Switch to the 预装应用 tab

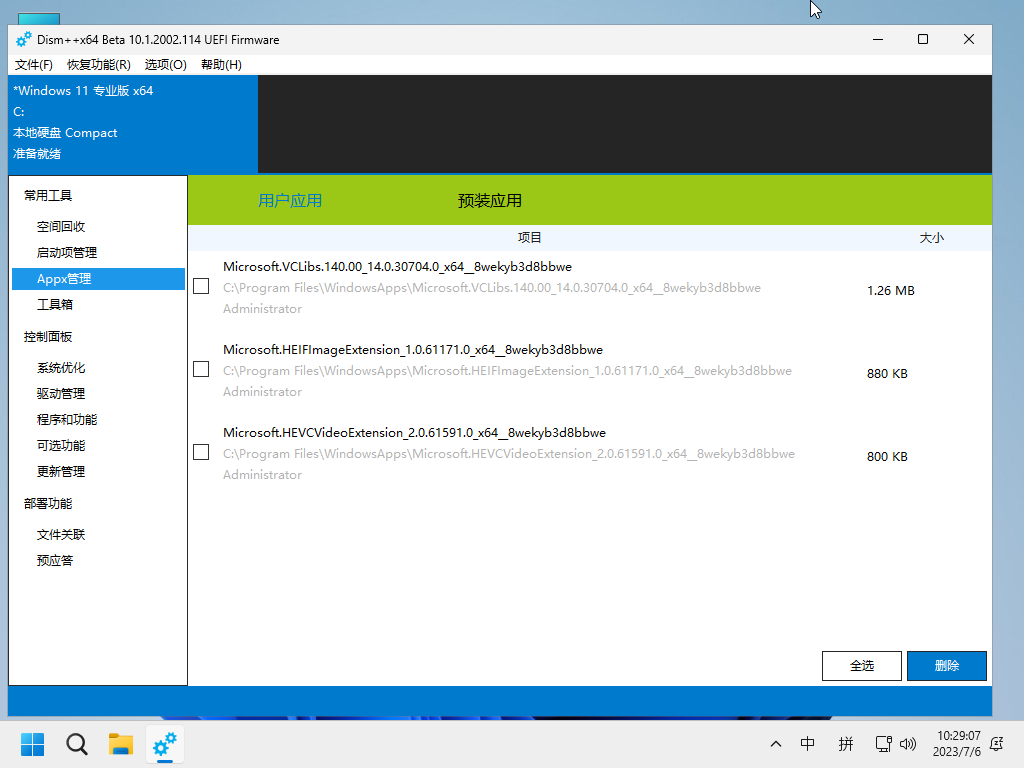click(x=490, y=200)
